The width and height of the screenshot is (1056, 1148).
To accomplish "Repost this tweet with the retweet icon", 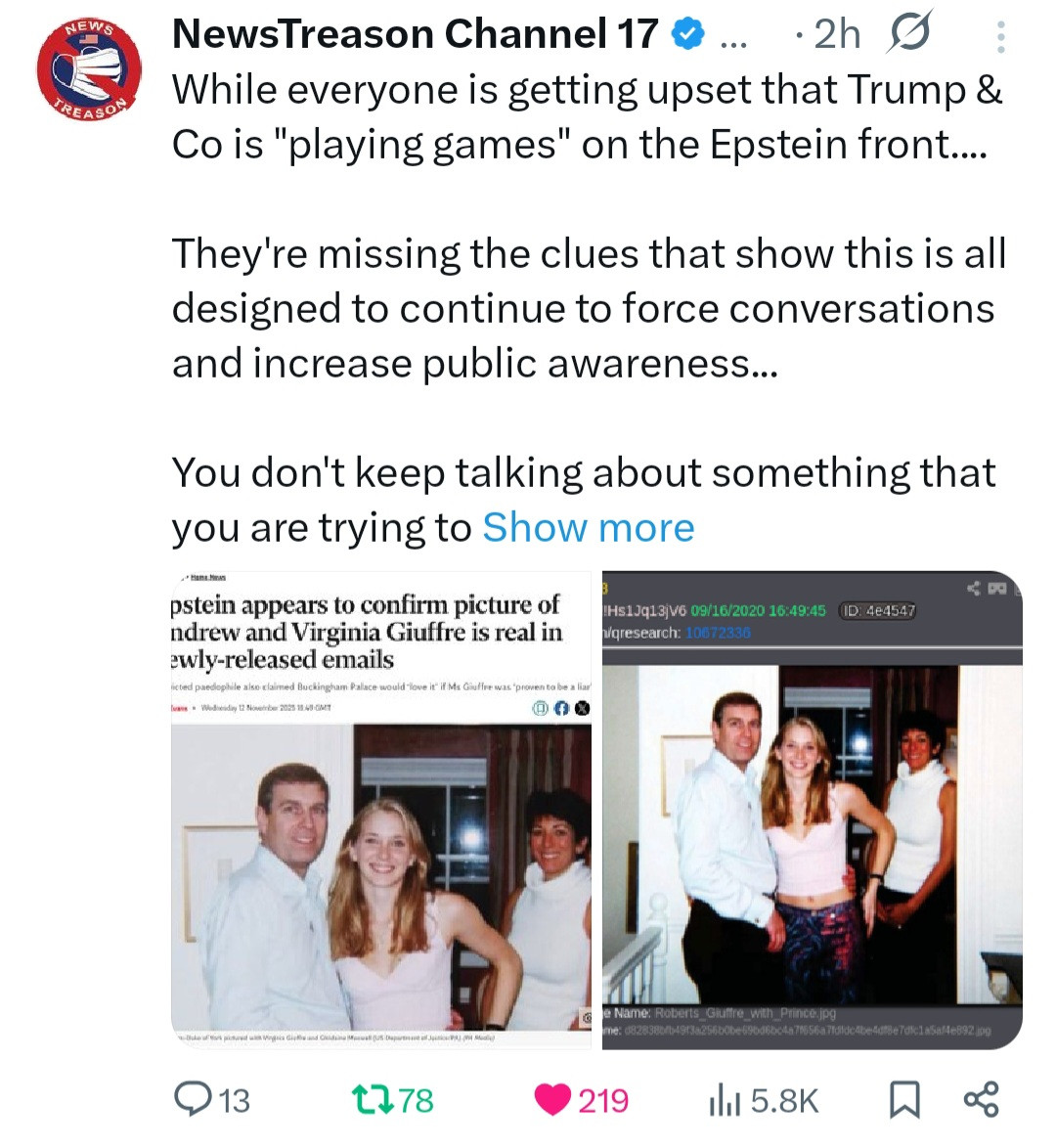I will pos(372,1099).
